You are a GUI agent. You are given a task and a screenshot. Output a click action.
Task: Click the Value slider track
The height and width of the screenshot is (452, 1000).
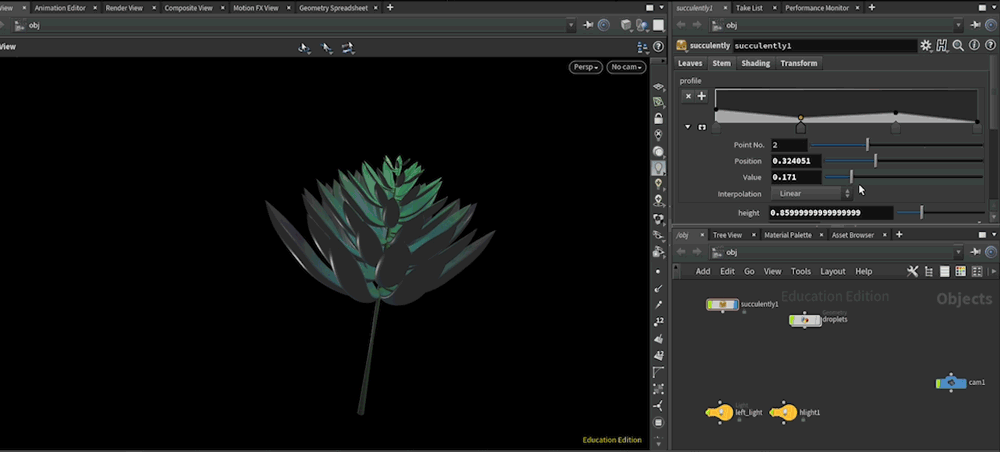904,177
